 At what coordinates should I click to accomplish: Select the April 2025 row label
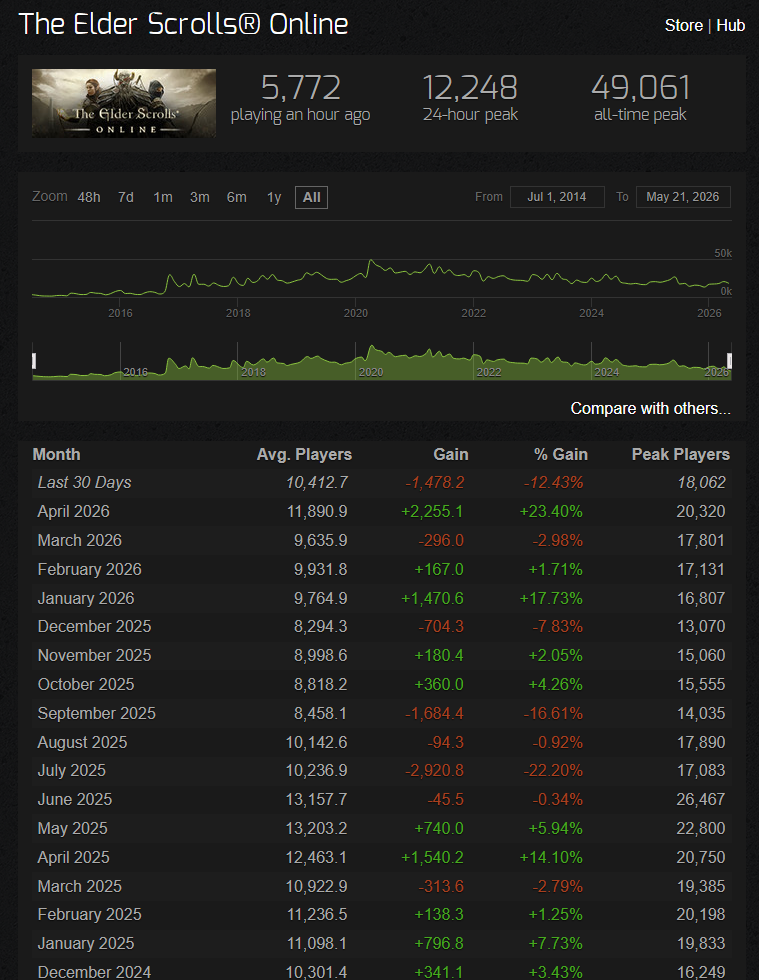point(73,857)
